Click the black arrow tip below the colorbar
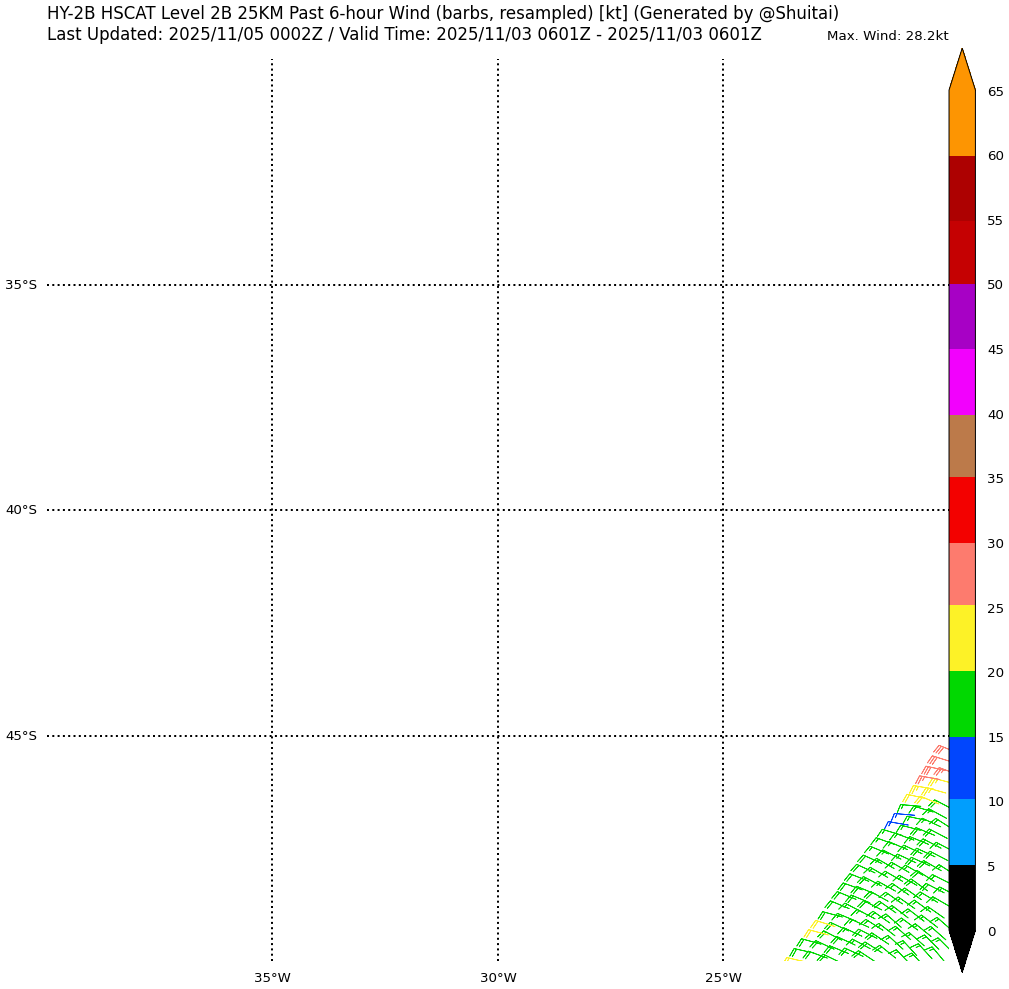This screenshot has width=1009, height=989. (962, 950)
